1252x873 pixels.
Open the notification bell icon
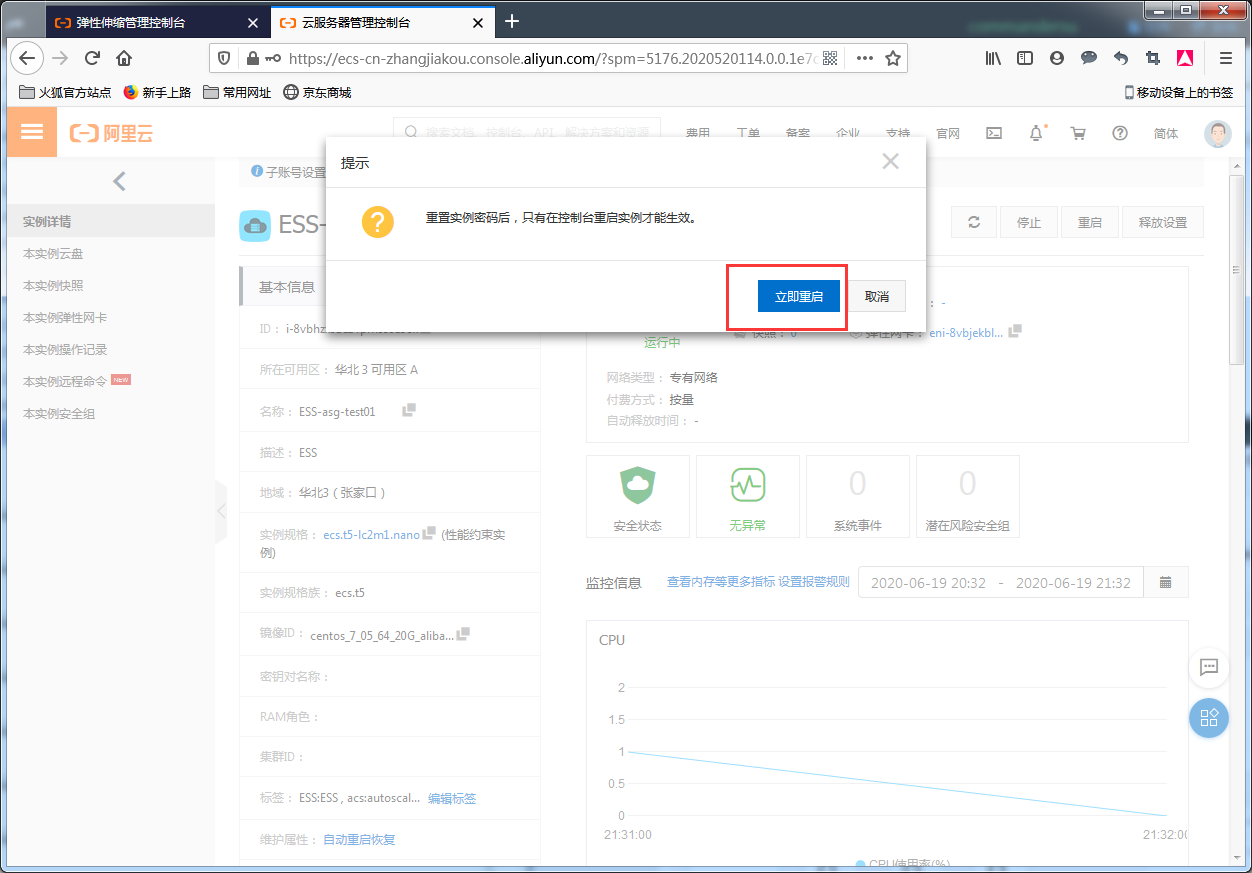click(x=1036, y=133)
